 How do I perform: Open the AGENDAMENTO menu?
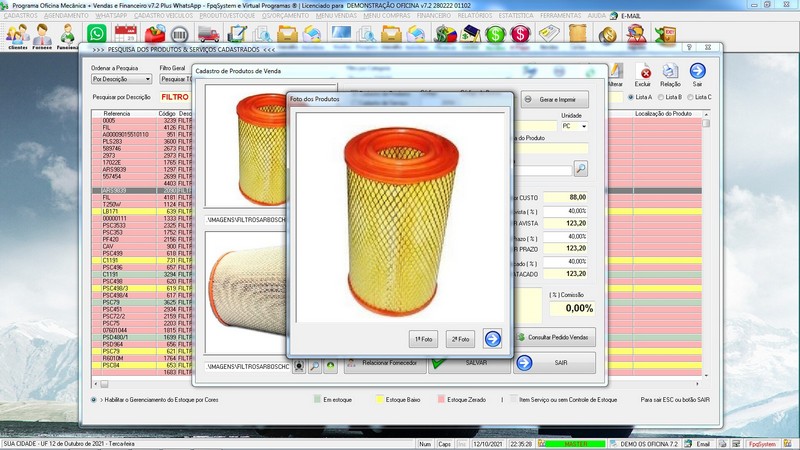coord(66,16)
